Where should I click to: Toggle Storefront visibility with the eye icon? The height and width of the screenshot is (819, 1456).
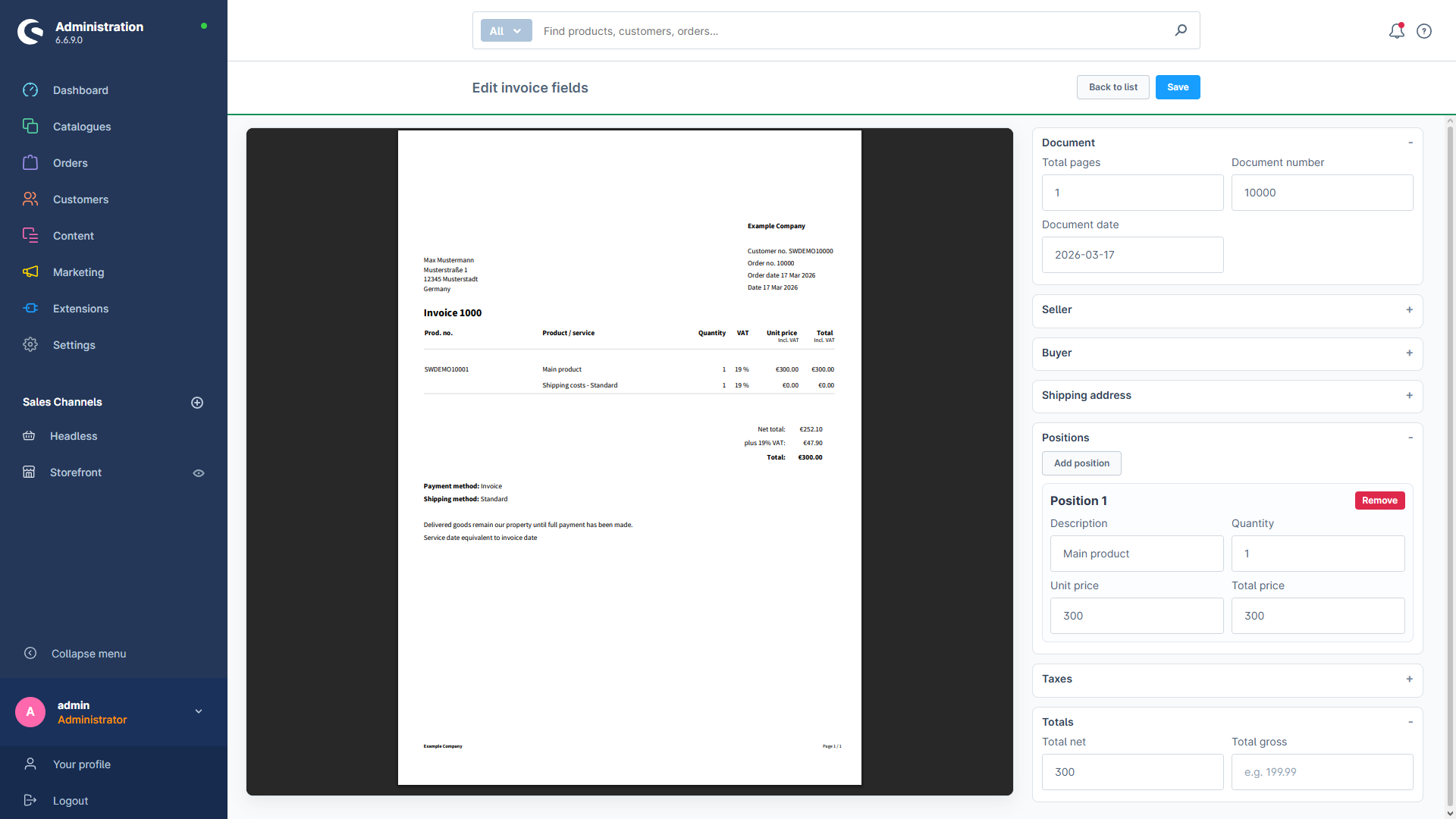tap(198, 472)
